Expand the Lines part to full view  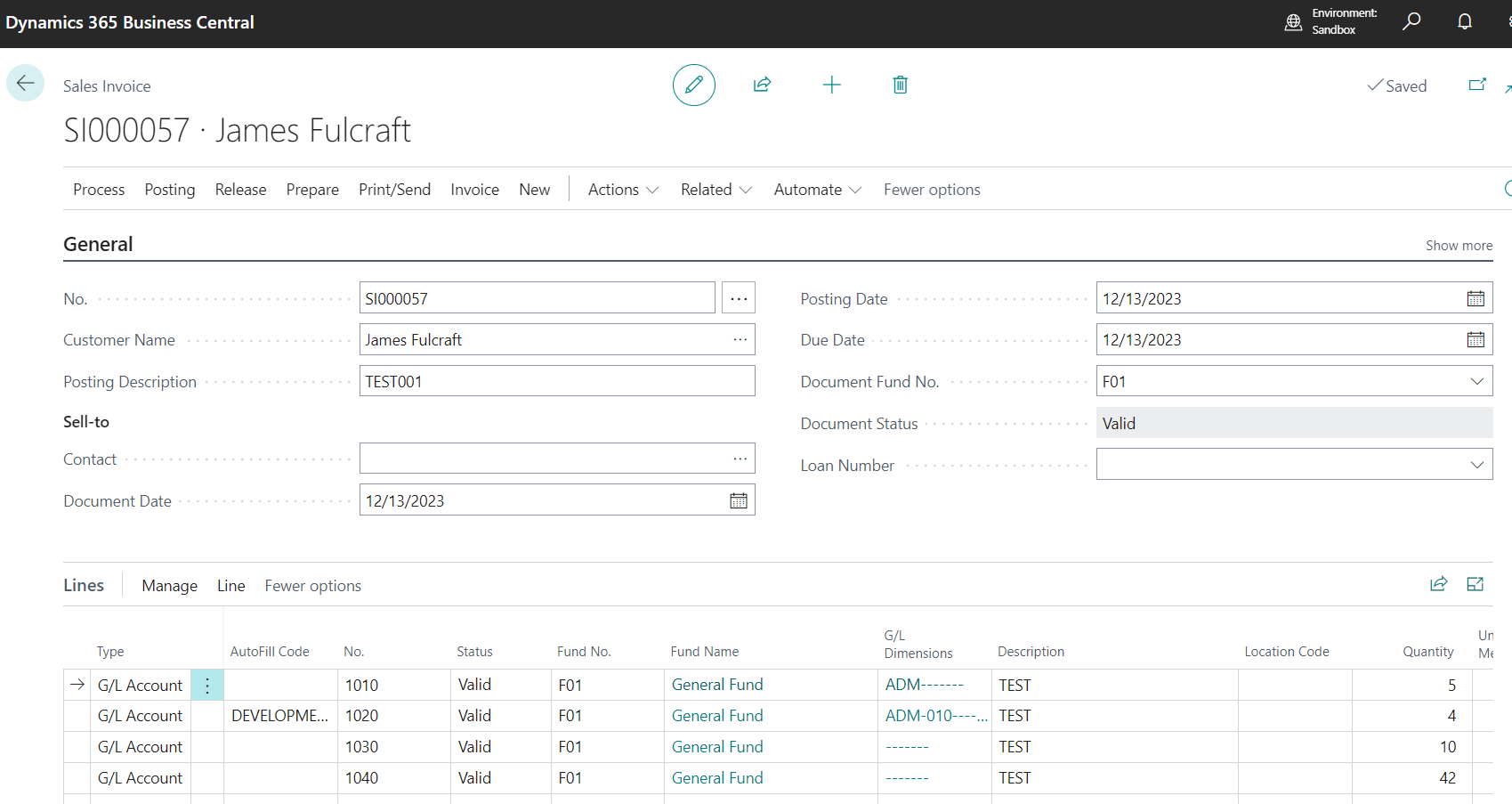(x=1476, y=584)
